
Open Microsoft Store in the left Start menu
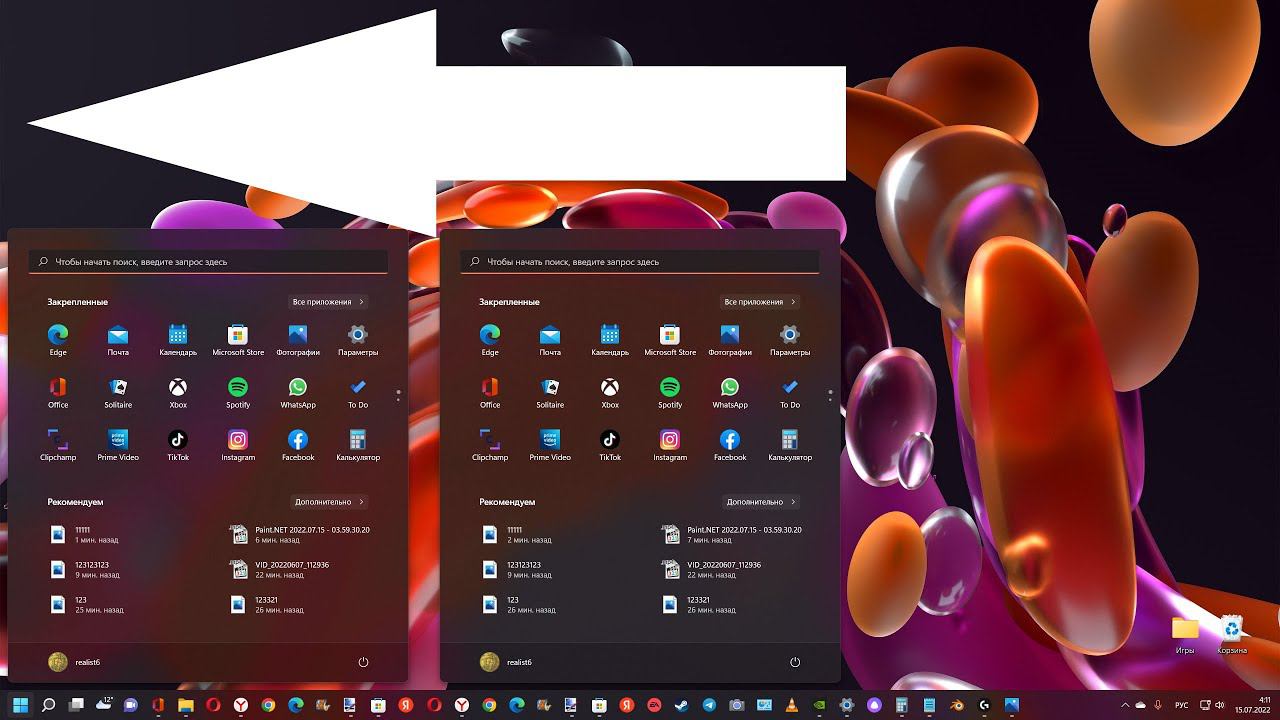238,339
